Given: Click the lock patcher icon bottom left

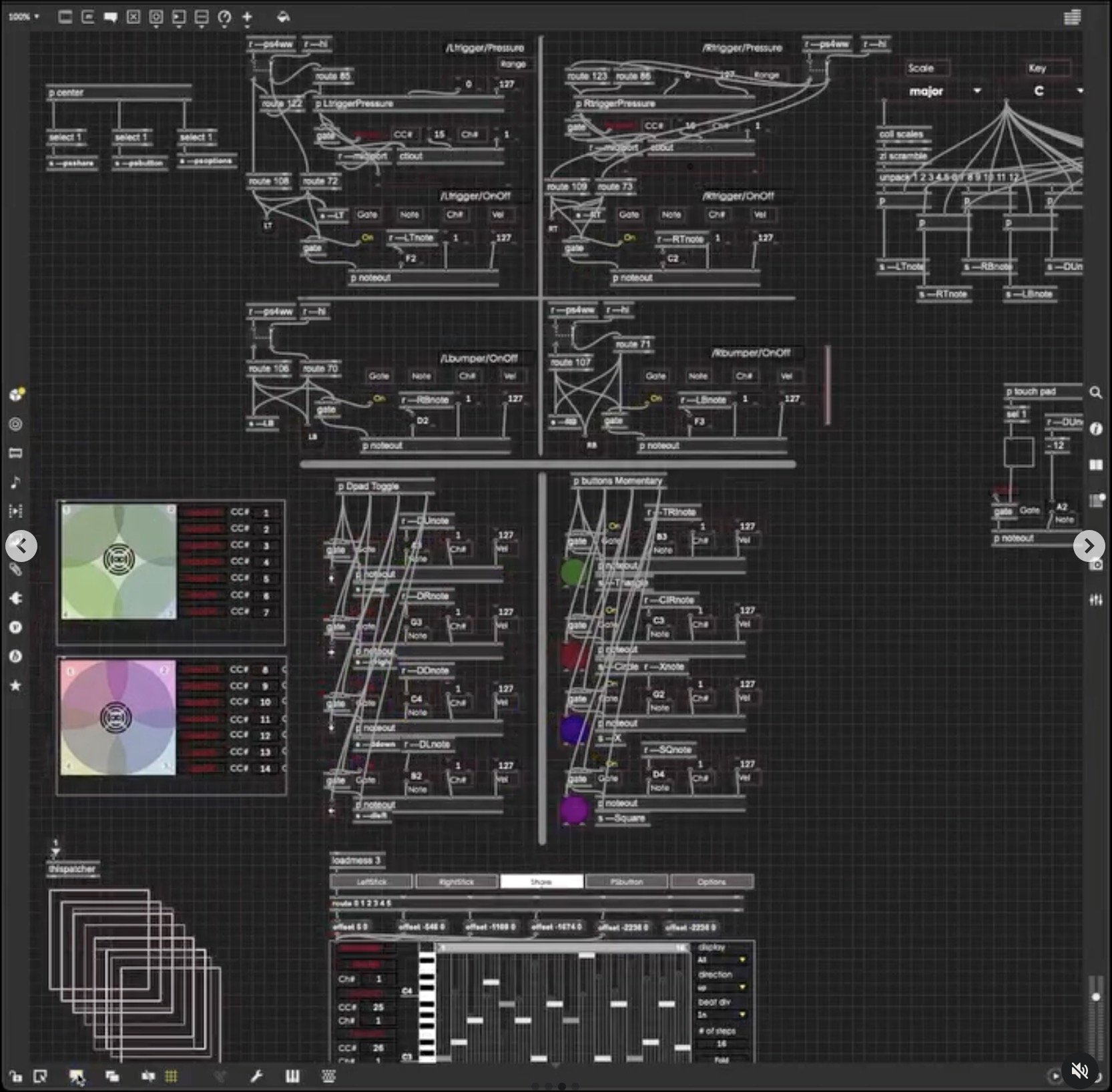Looking at the screenshot, I should pyautogui.click(x=15, y=1076).
